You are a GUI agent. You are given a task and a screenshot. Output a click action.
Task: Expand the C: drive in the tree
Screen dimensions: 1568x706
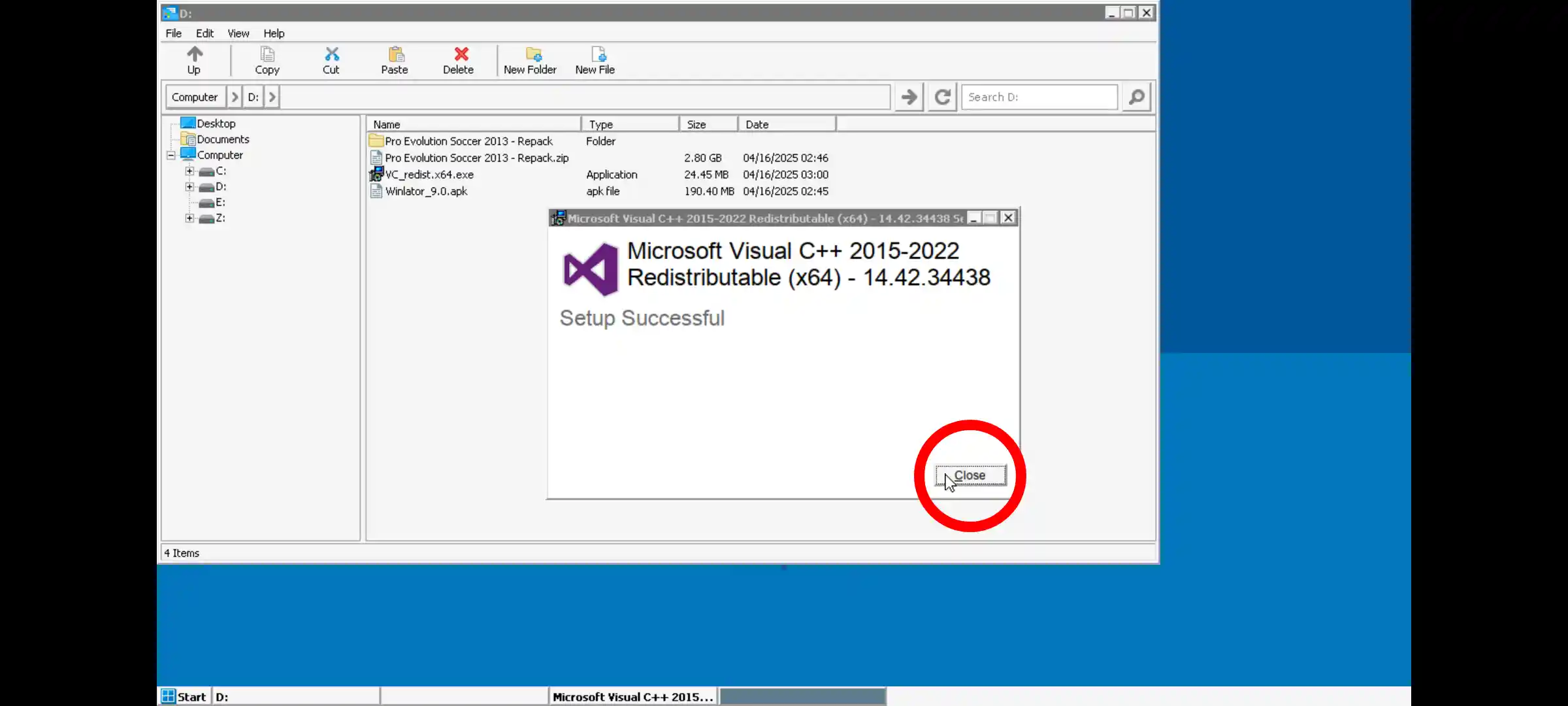[189, 171]
